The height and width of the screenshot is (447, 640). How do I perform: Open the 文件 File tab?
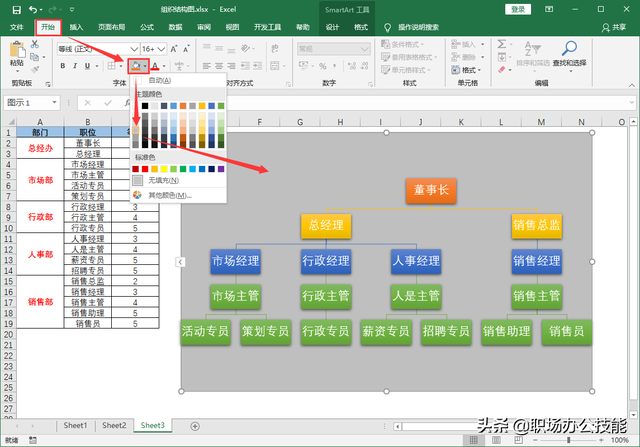[17, 27]
